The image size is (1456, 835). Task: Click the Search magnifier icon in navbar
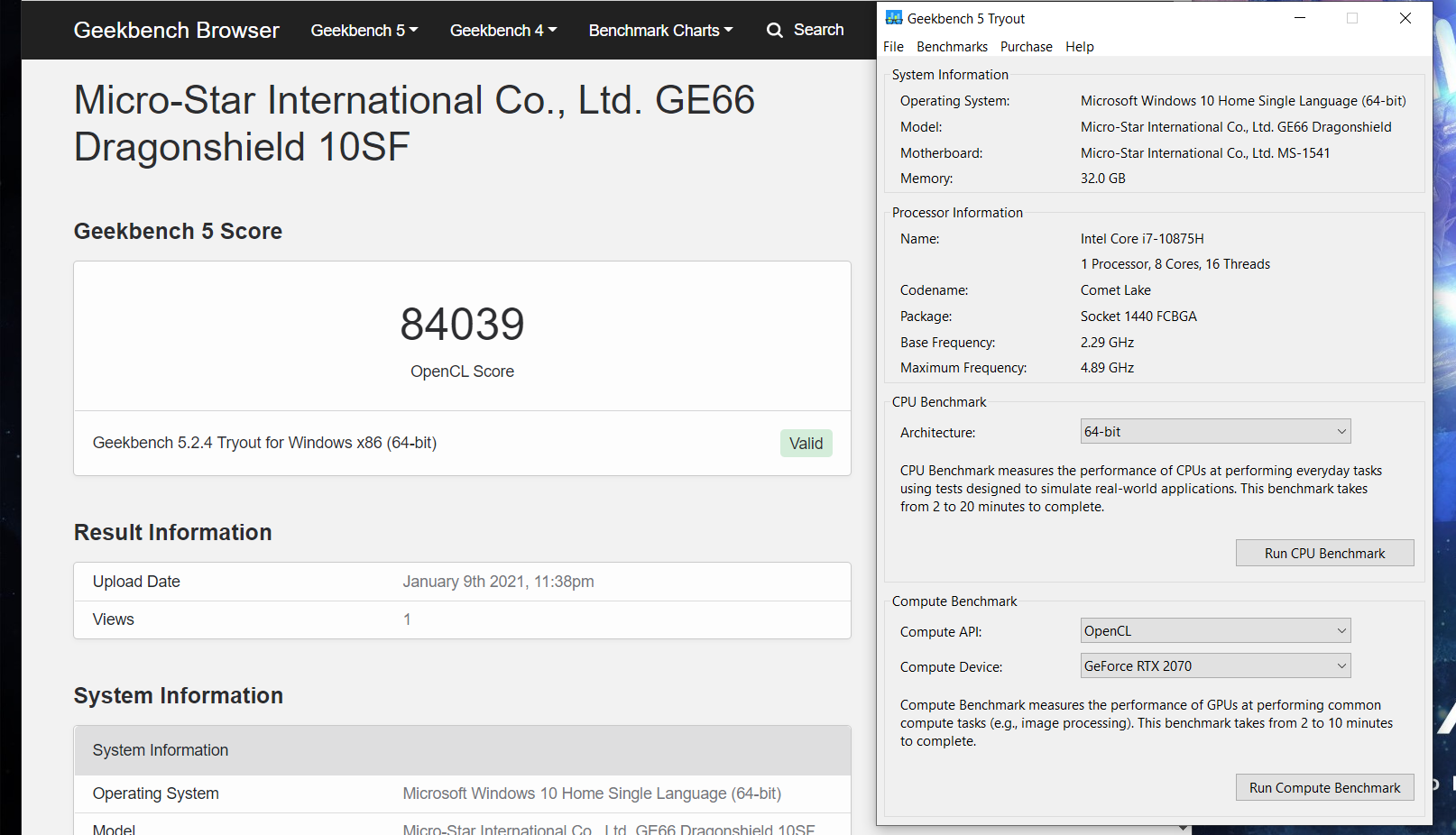(x=775, y=30)
